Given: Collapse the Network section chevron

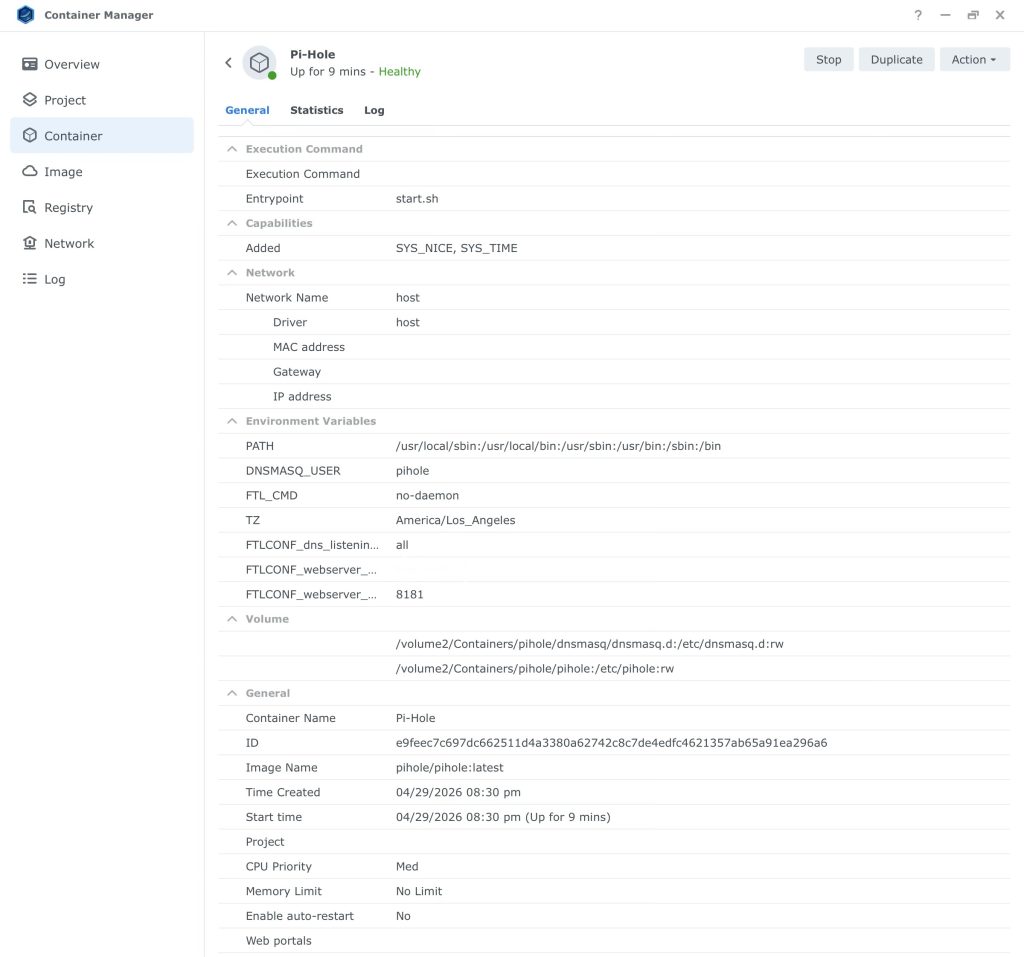Looking at the screenshot, I should click(x=232, y=272).
